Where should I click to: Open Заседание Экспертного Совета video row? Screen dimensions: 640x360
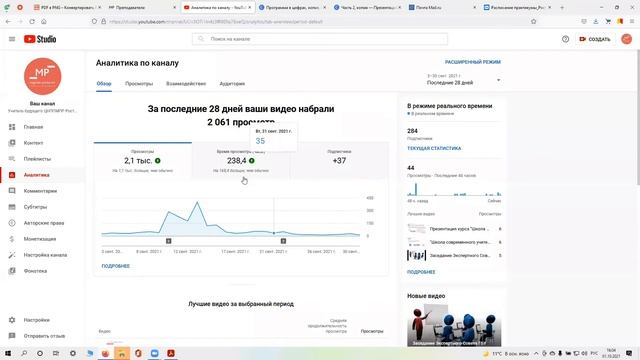click(454, 256)
